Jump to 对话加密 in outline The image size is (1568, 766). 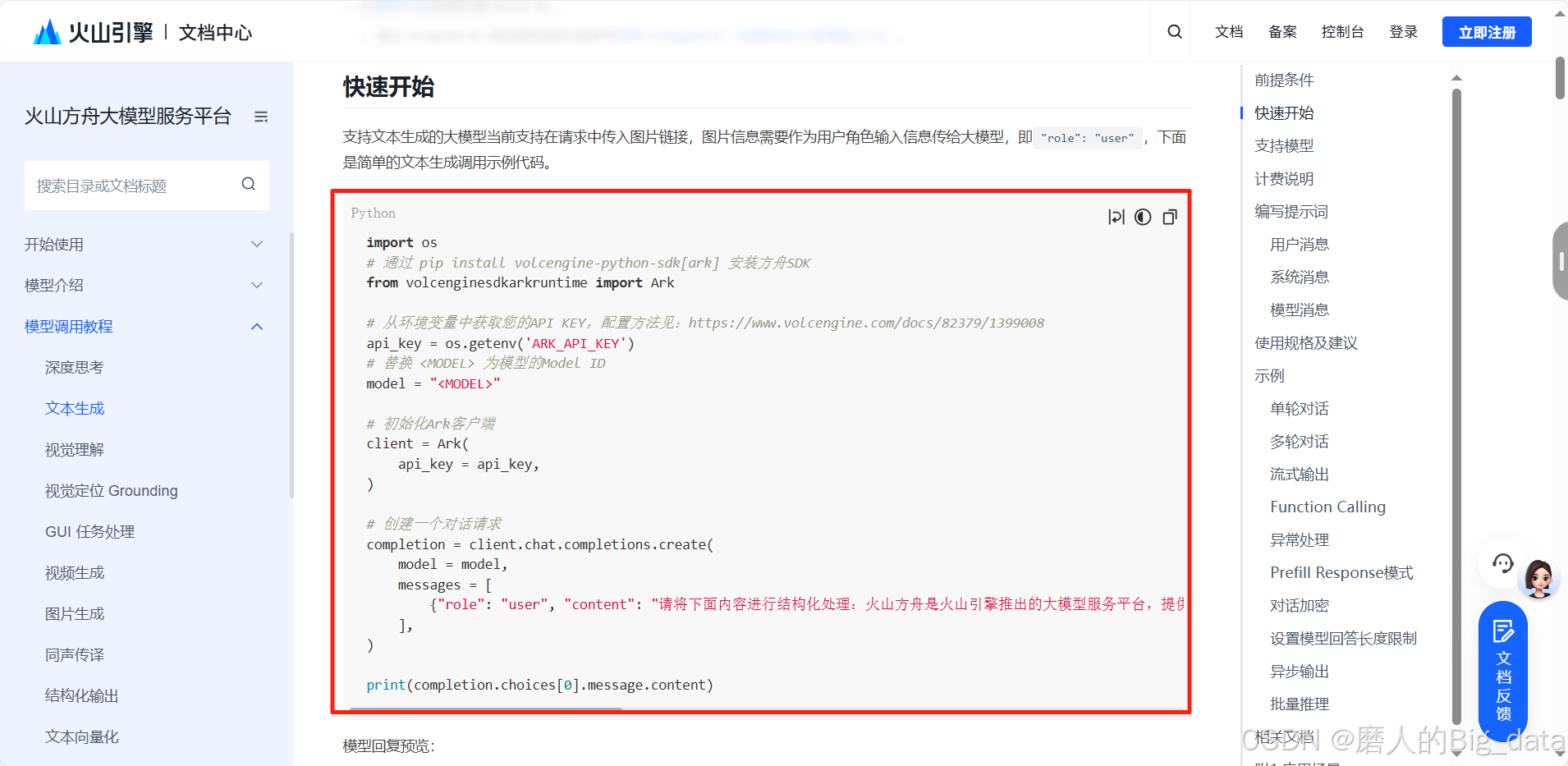coord(1300,606)
